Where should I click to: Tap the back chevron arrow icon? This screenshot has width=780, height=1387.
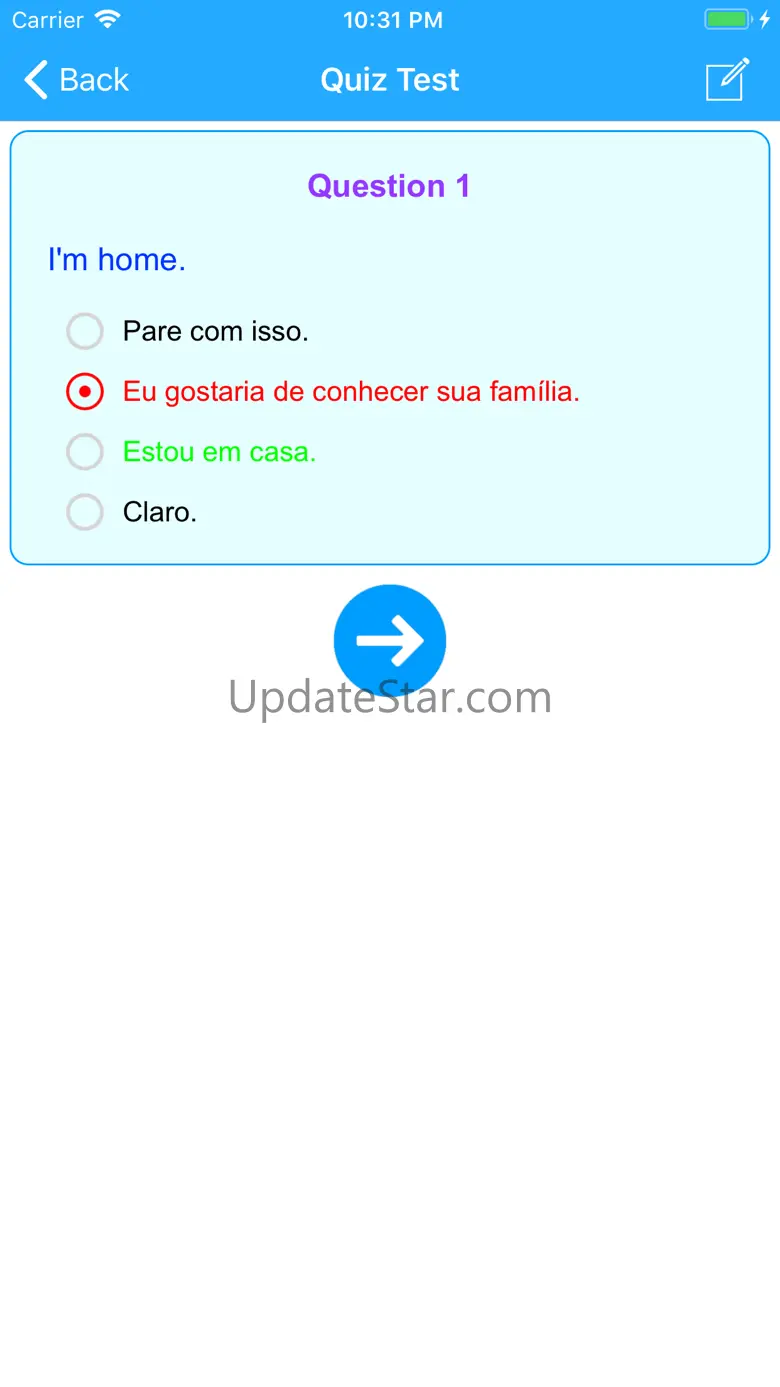point(36,80)
